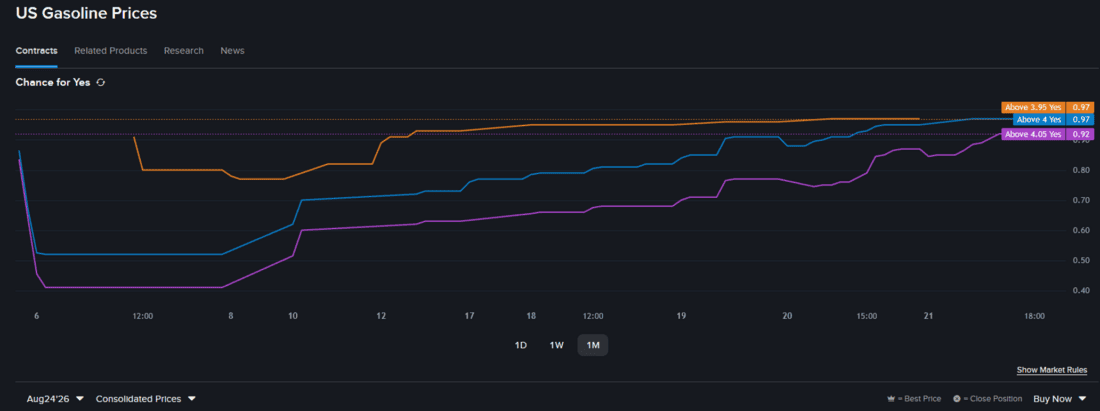Open the Buy Now dropdown
The image size is (1100, 411).
1059,398
